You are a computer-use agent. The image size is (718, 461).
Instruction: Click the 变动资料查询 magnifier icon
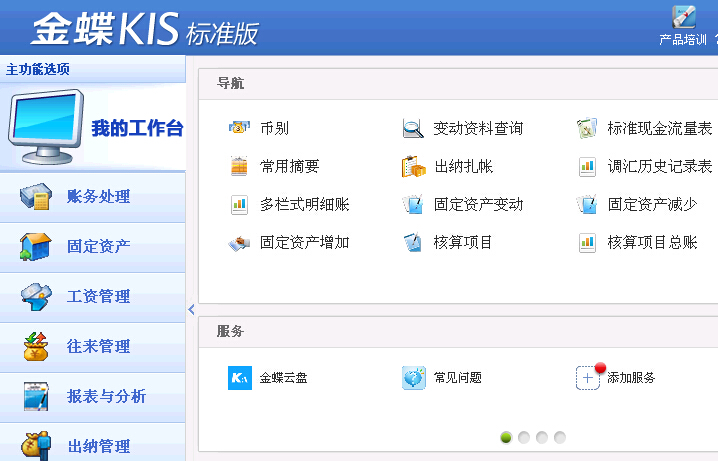tap(413, 128)
